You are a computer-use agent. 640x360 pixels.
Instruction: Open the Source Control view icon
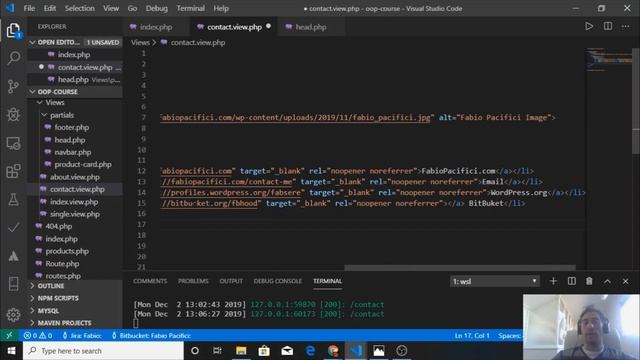(13, 86)
